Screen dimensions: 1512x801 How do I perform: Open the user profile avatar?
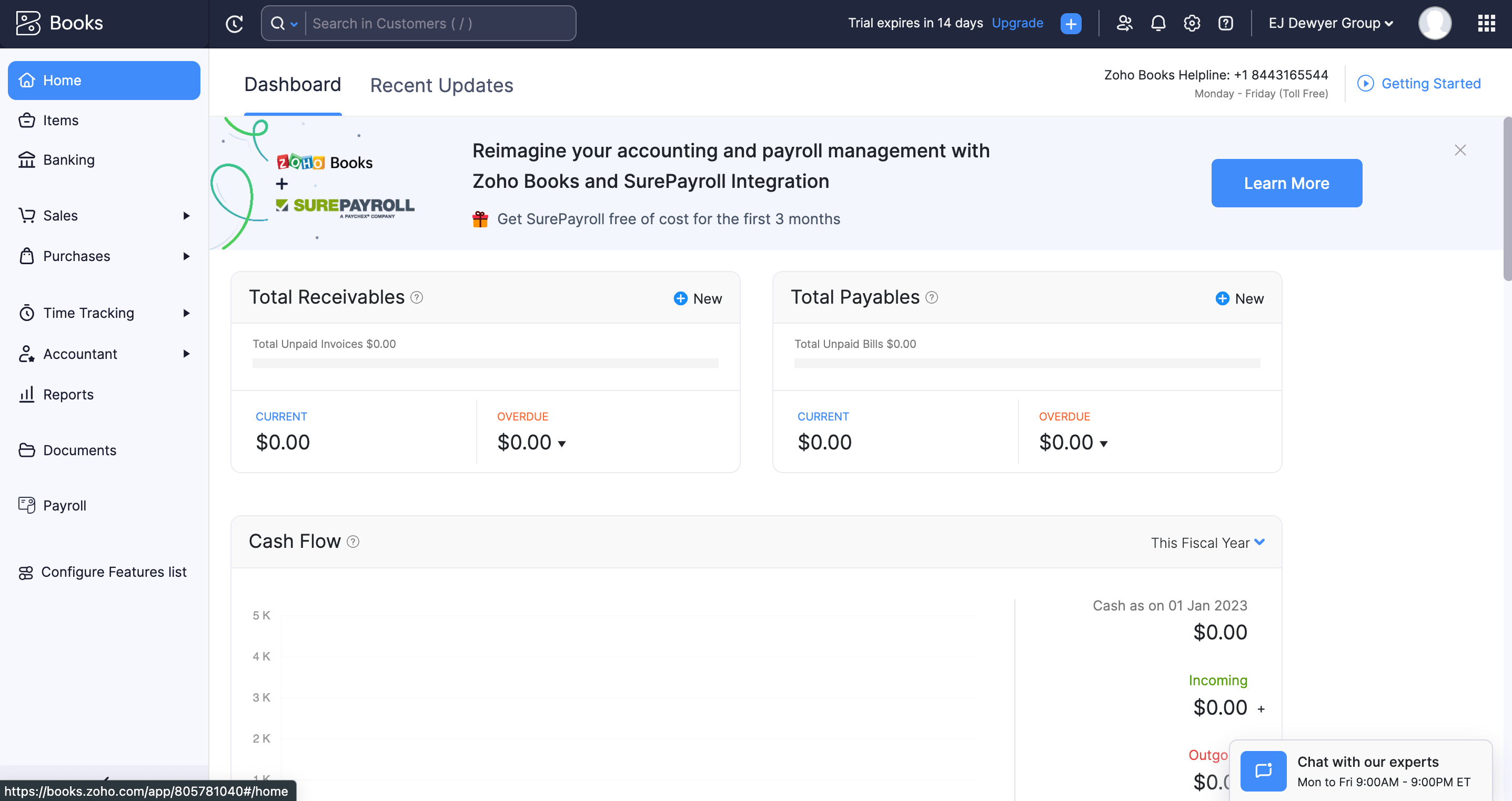pos(1435,23)
